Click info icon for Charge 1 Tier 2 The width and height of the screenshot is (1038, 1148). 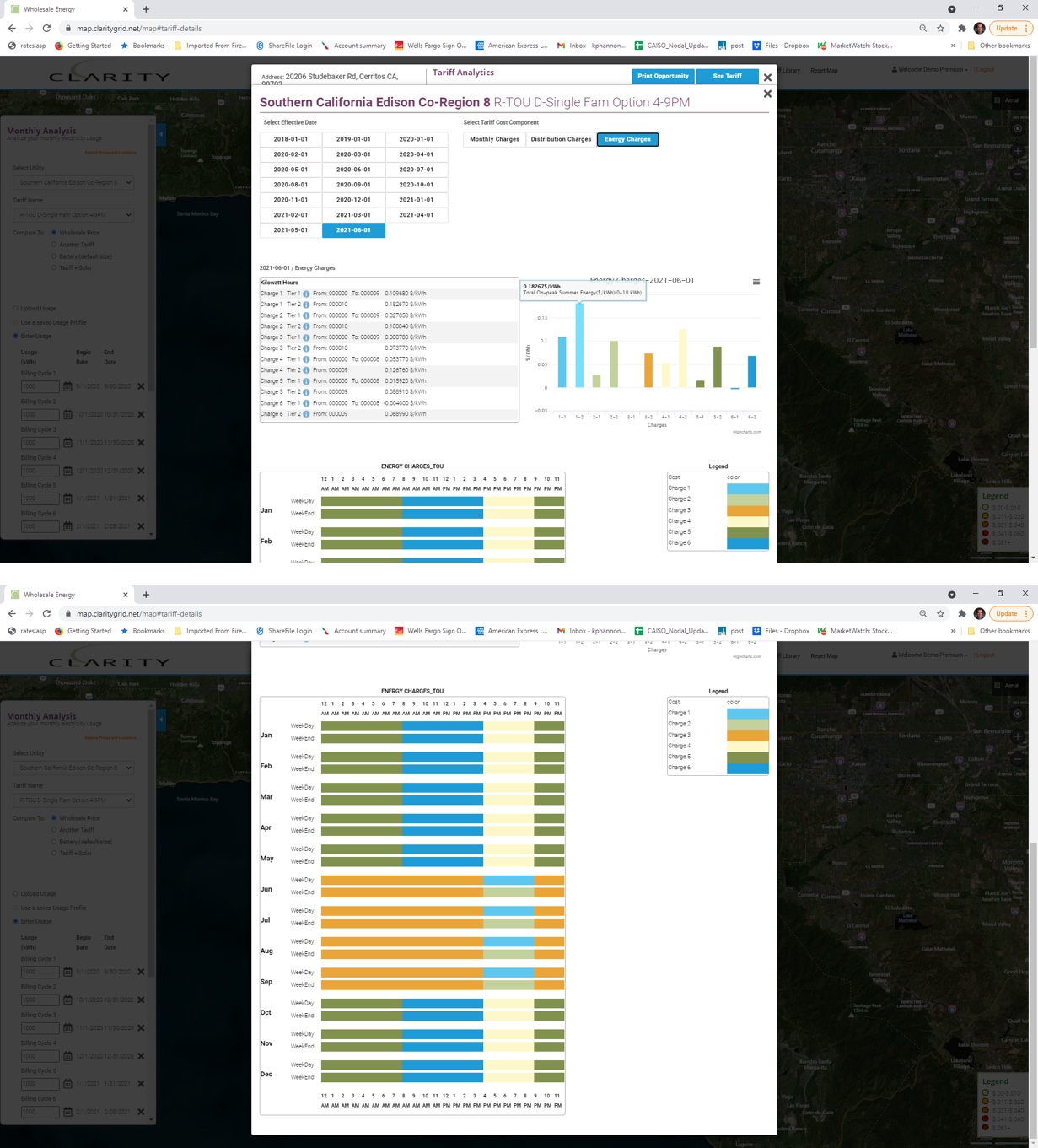[306, 305]
